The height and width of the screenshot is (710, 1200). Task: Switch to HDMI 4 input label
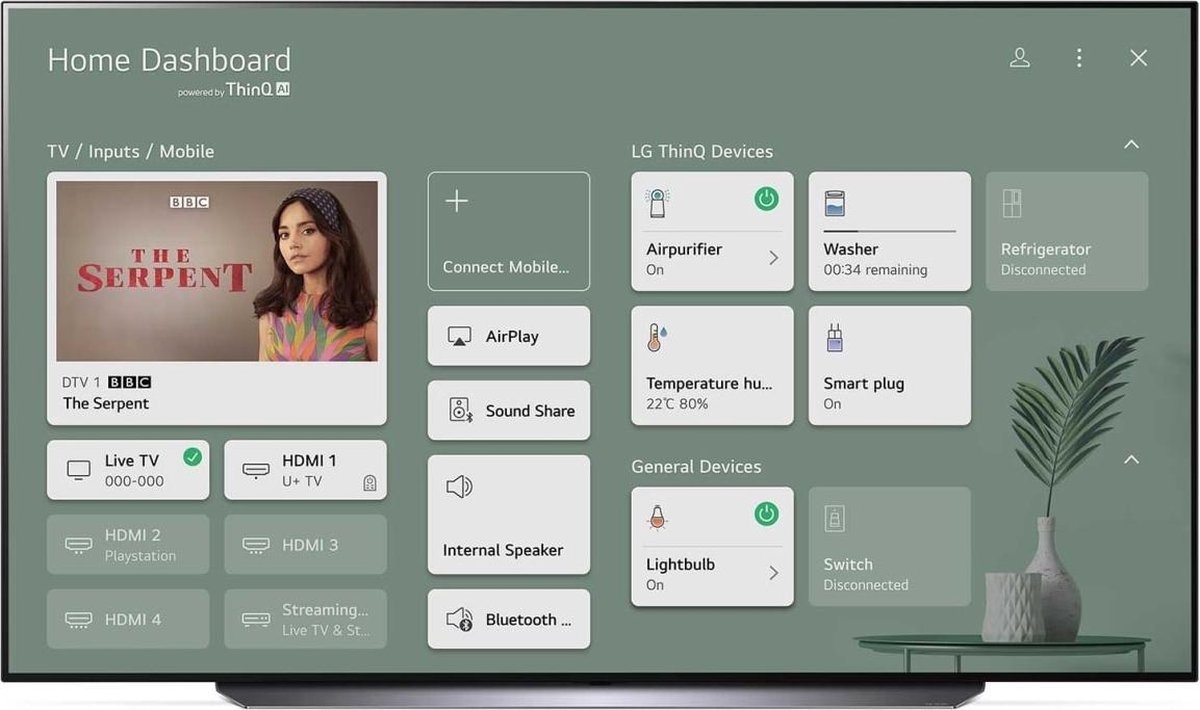[133, 619]
